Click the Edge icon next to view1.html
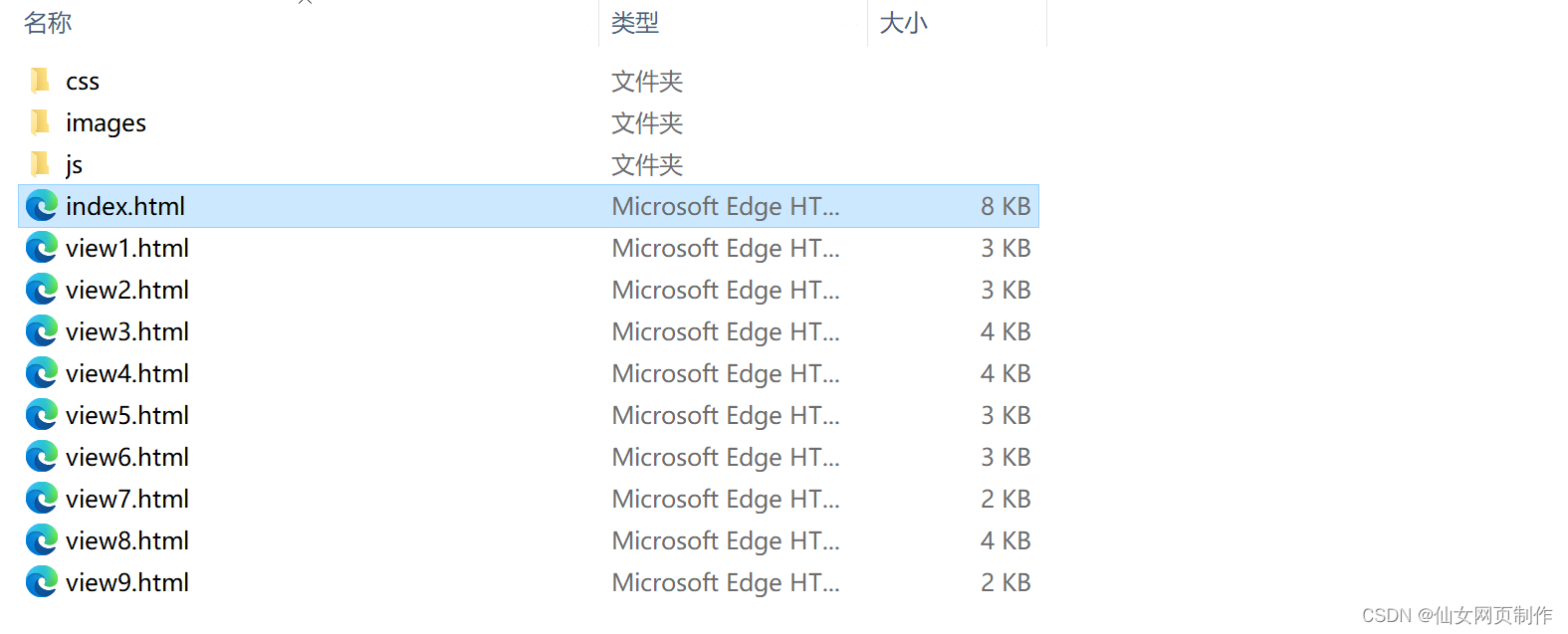This screenshot has height=634, width=1568. click(41, 248)
